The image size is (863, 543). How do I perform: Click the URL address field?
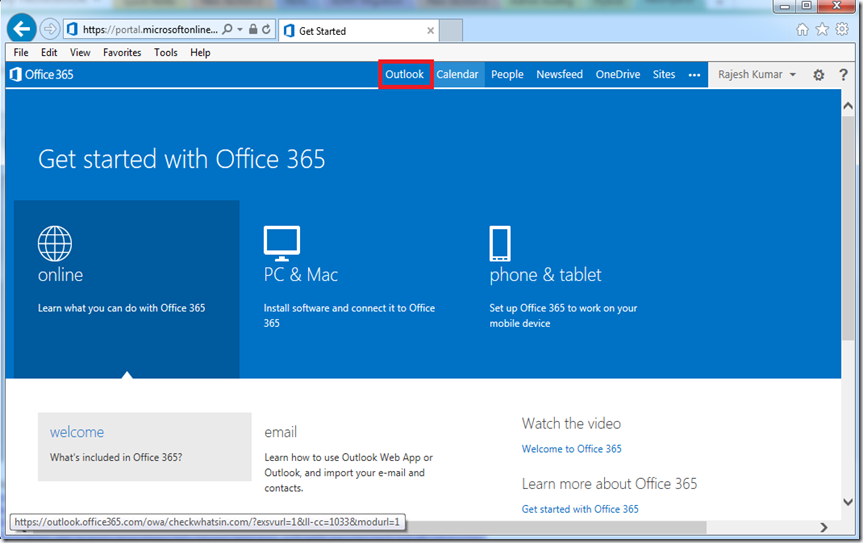[150, 29]
